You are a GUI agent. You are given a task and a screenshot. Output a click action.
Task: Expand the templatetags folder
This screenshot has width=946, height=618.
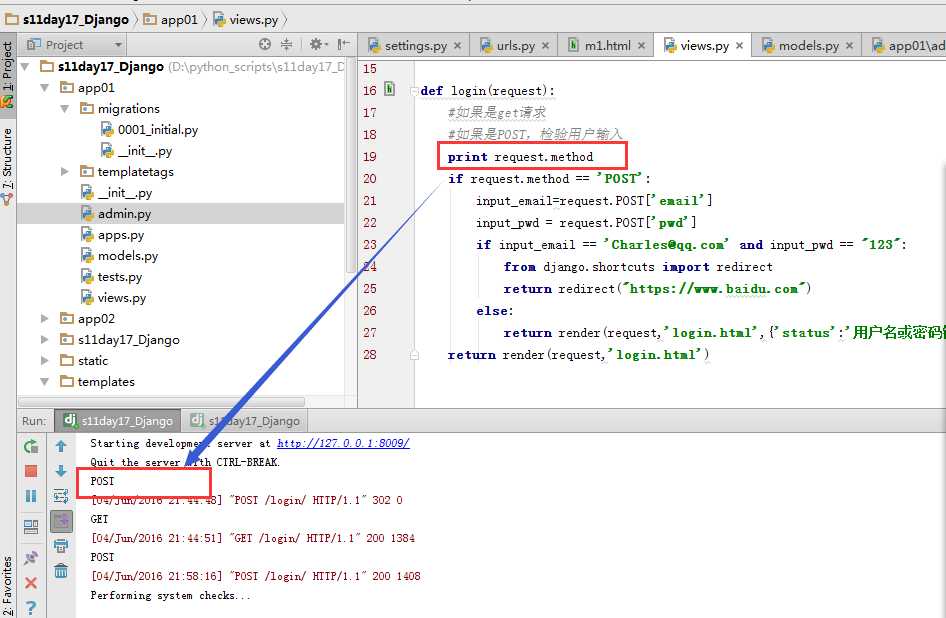(x=65, y=171)
